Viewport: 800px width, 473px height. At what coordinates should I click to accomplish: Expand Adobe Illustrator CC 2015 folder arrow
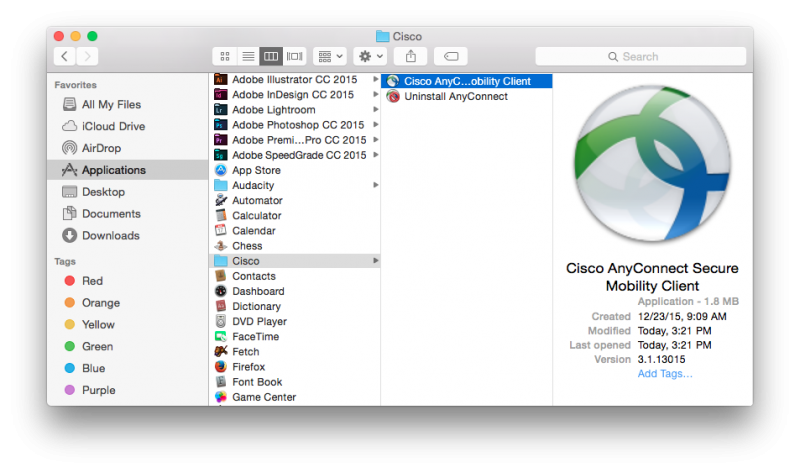(376, 80)
